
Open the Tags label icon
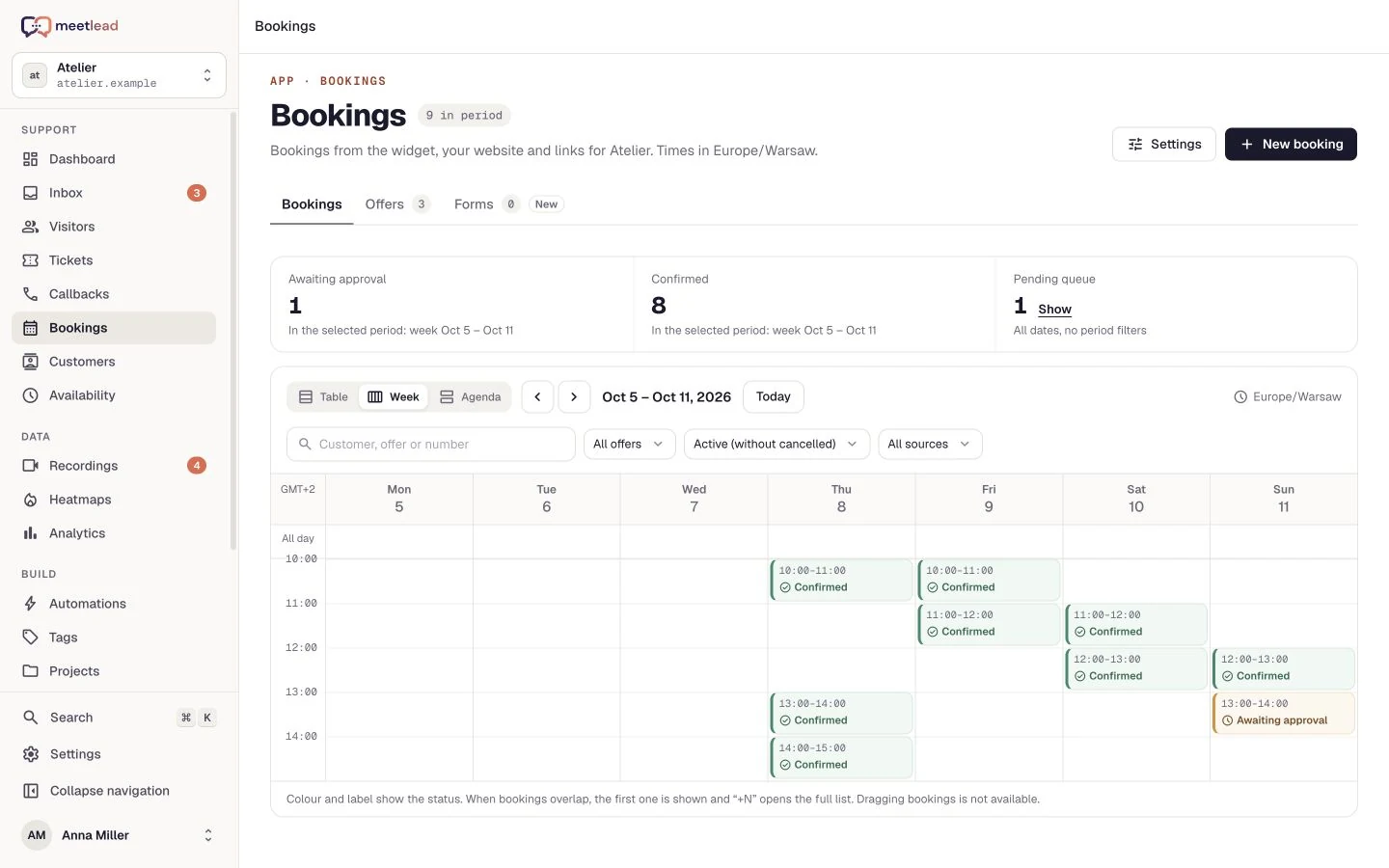pos(31,637)
